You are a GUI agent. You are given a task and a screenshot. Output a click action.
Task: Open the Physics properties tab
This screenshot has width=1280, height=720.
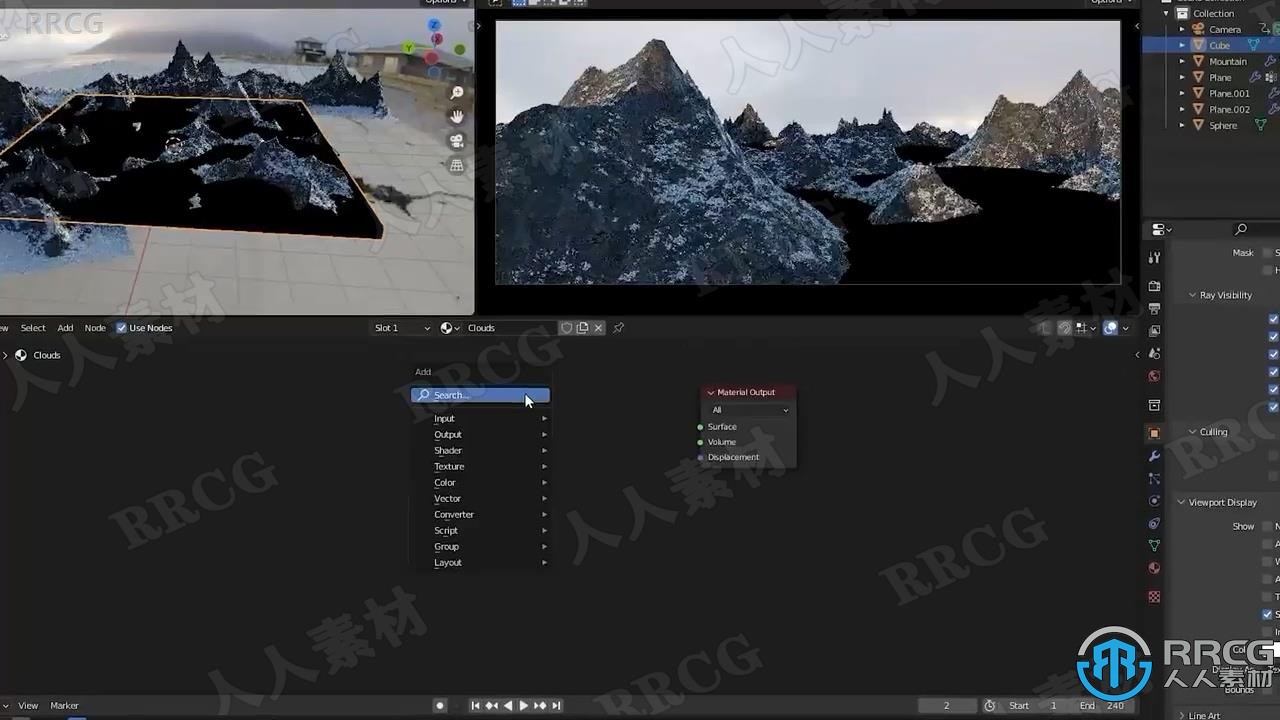point(1154,500)
